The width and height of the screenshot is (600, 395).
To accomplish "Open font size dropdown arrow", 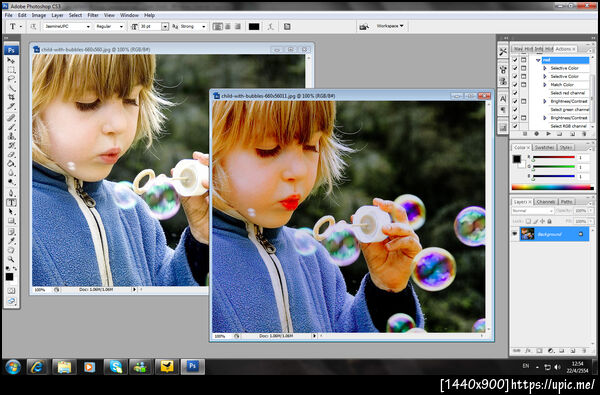I will (165, 26).
